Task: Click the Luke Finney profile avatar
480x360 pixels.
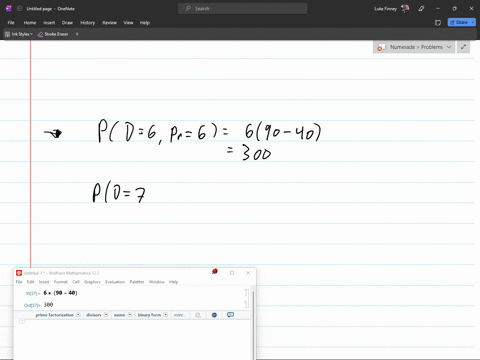Action: pos(405,8)
